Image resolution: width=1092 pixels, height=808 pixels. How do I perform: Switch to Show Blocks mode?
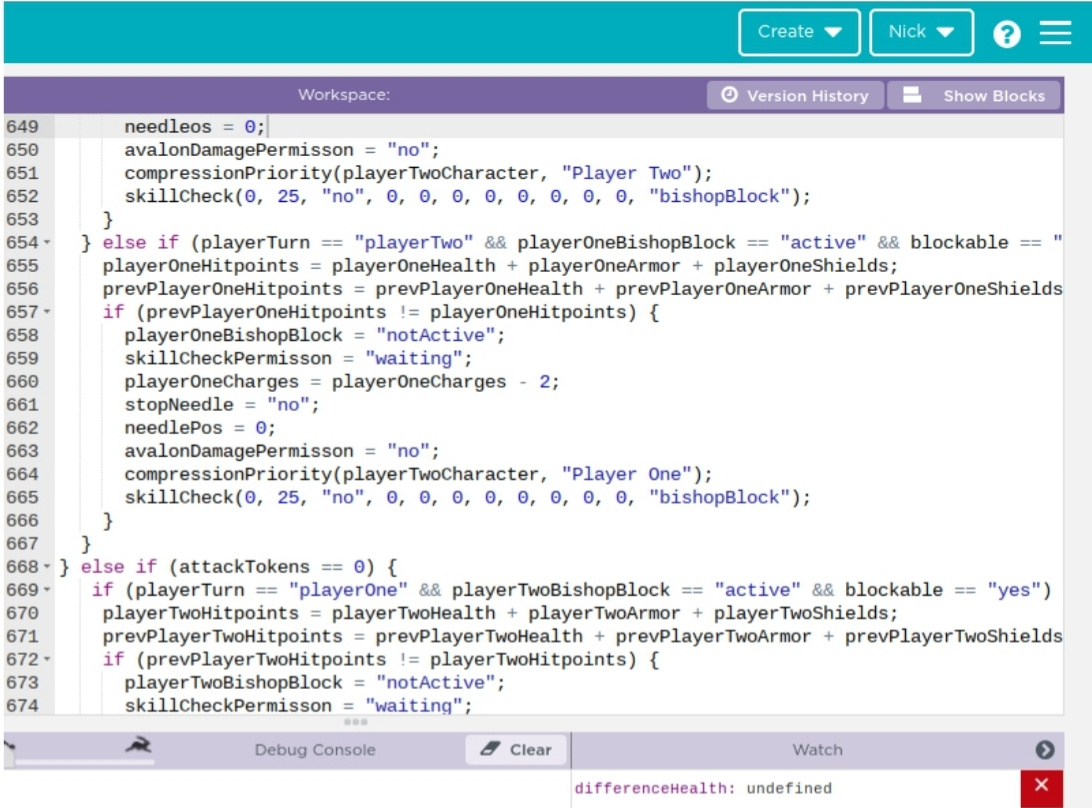pos(974,95)
